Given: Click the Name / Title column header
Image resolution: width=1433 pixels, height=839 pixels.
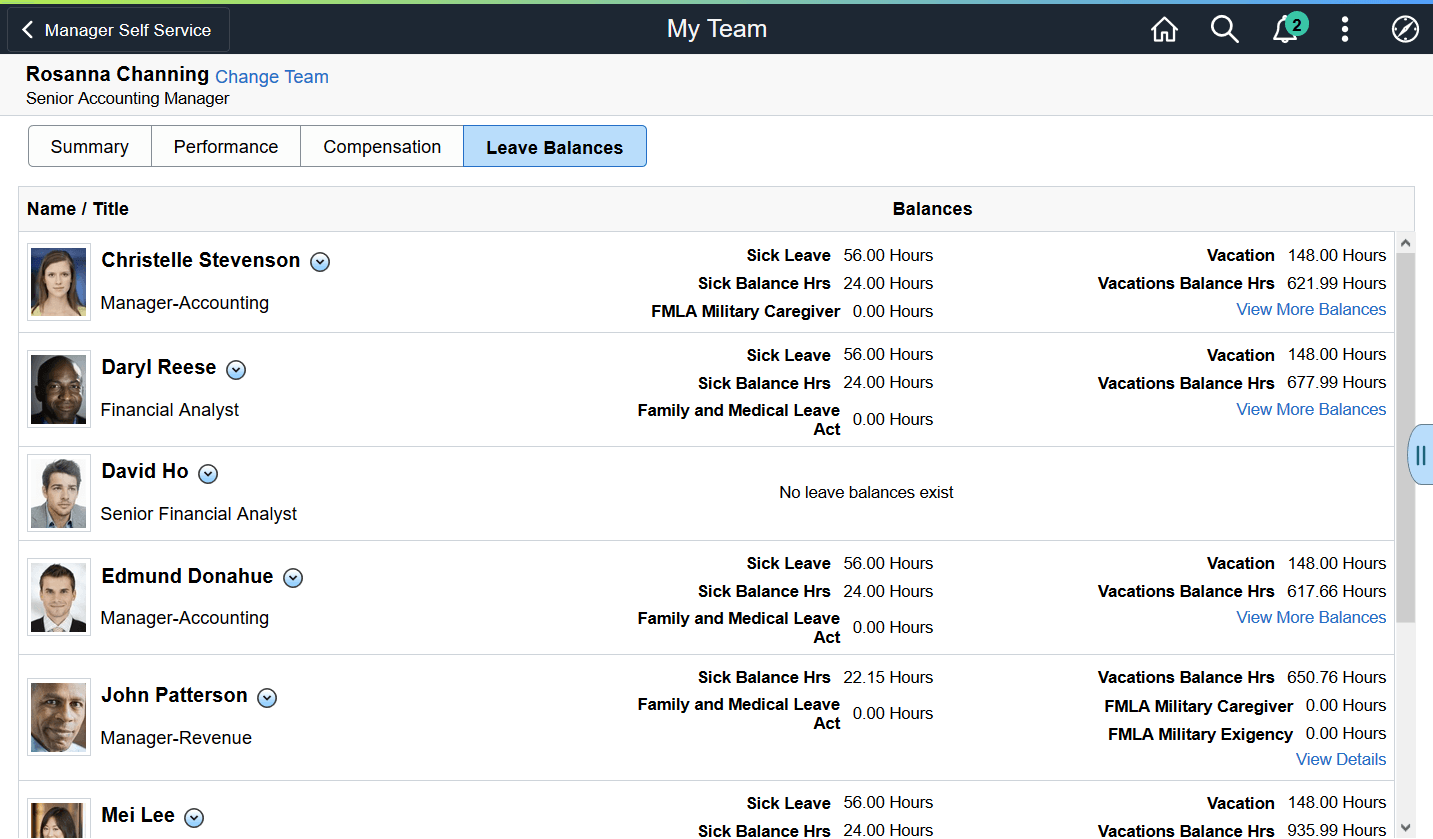Looking at the screenshot, I should tap(78, 209).
